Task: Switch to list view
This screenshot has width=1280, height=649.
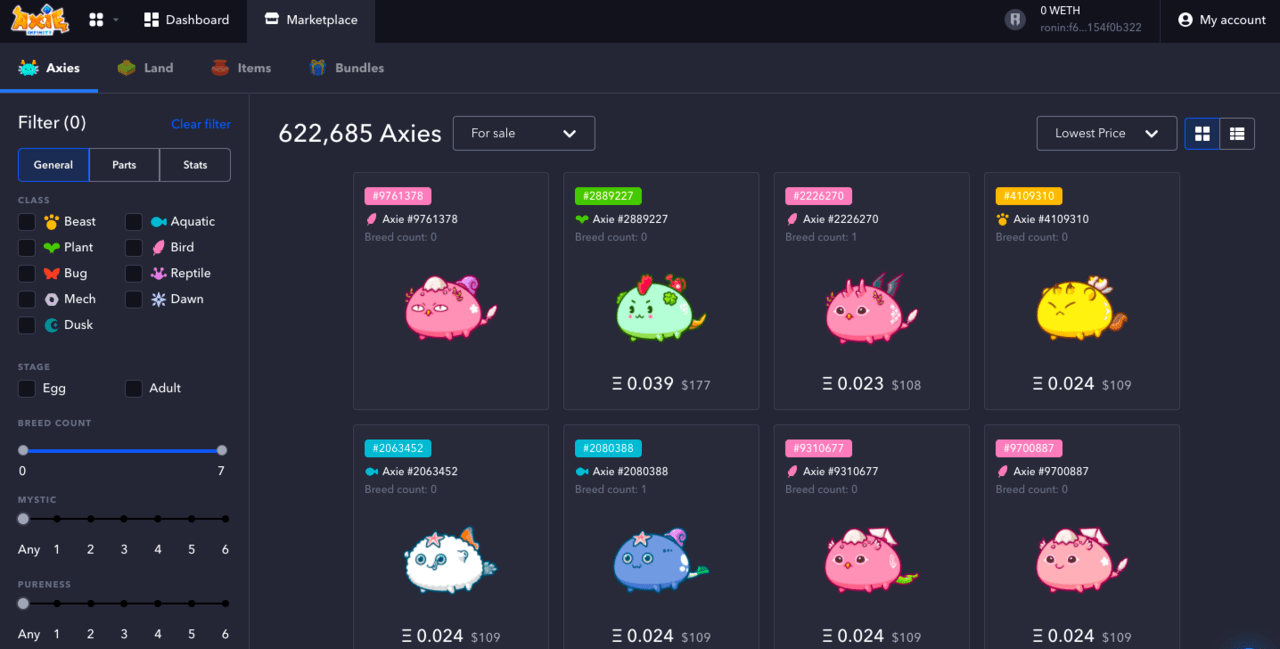Action: point(1237,133)
